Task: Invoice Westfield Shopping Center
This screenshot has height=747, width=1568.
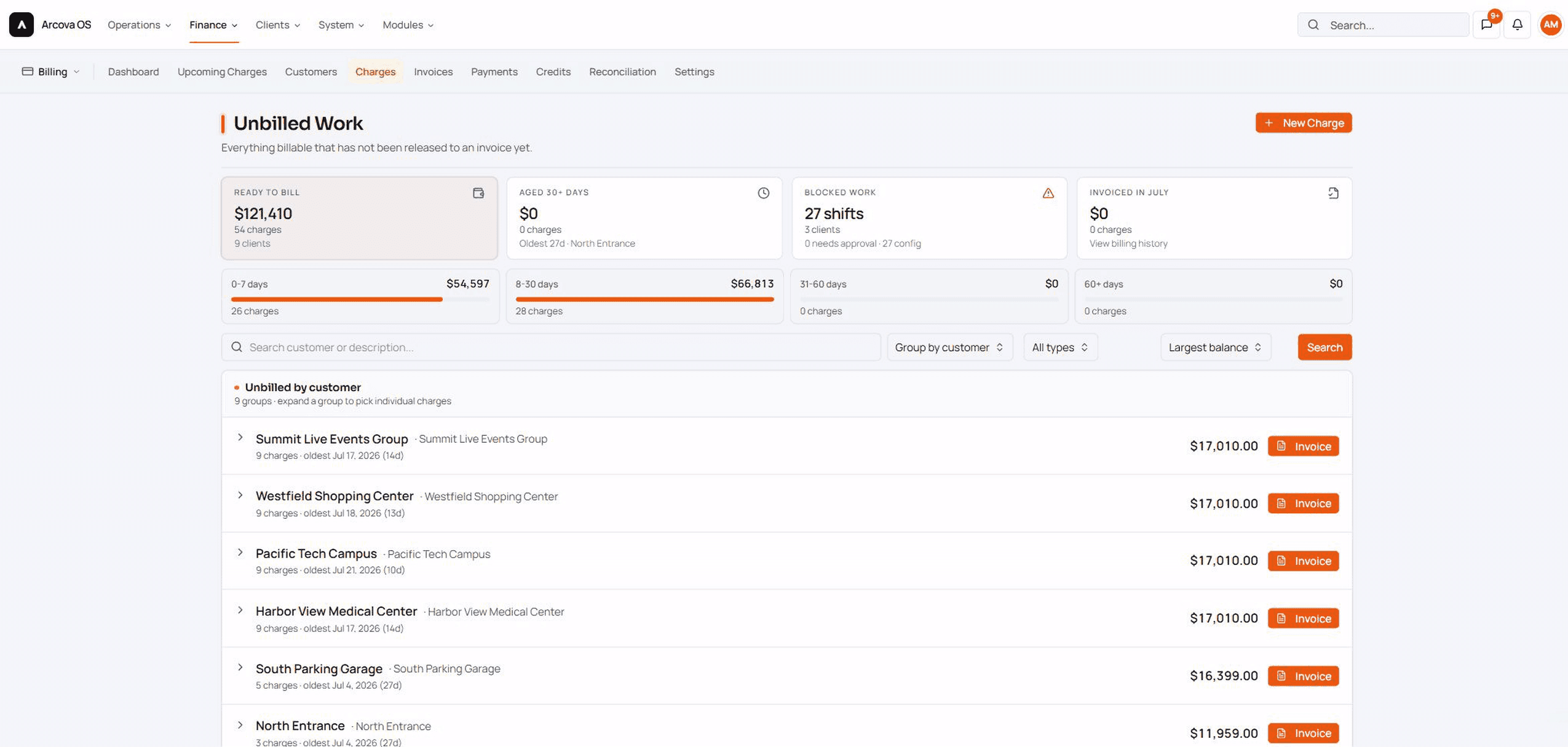Action: click(1303, 504)
